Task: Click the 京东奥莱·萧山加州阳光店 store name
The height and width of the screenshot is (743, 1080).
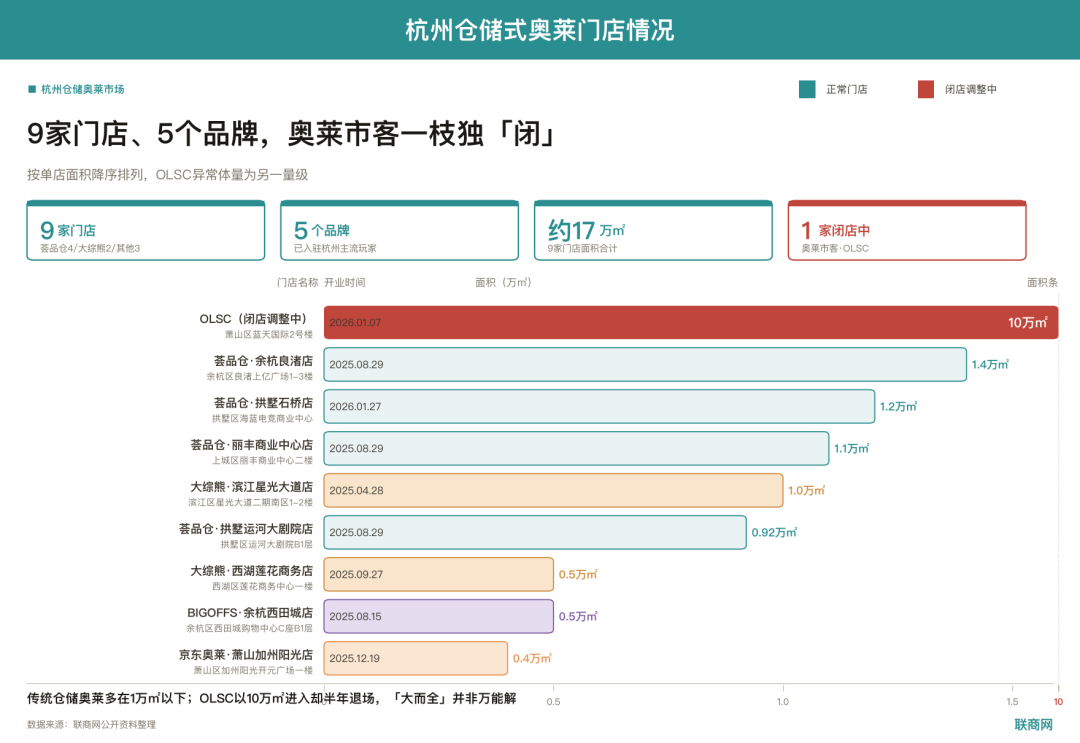Action: [246, 655]
